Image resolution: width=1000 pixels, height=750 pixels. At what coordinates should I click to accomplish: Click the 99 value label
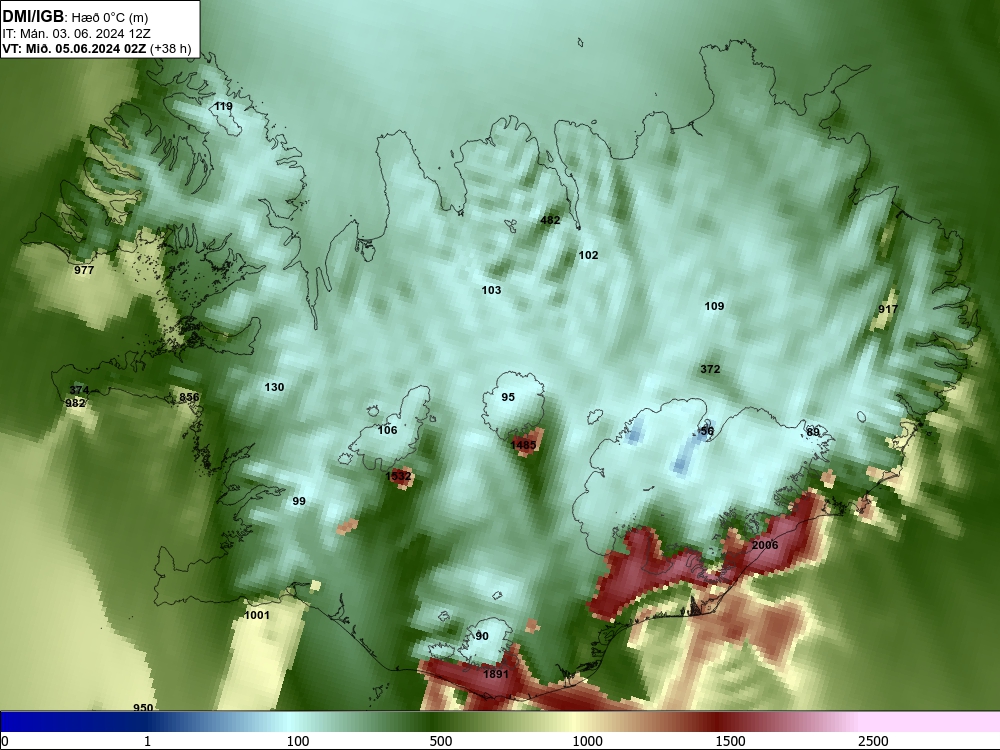298,501
